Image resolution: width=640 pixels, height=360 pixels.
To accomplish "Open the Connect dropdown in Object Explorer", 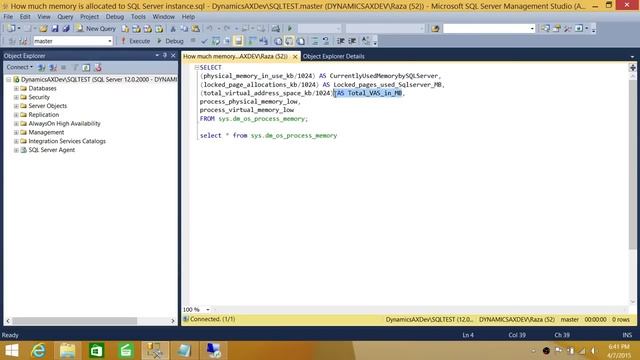I will tap(19, 67).
